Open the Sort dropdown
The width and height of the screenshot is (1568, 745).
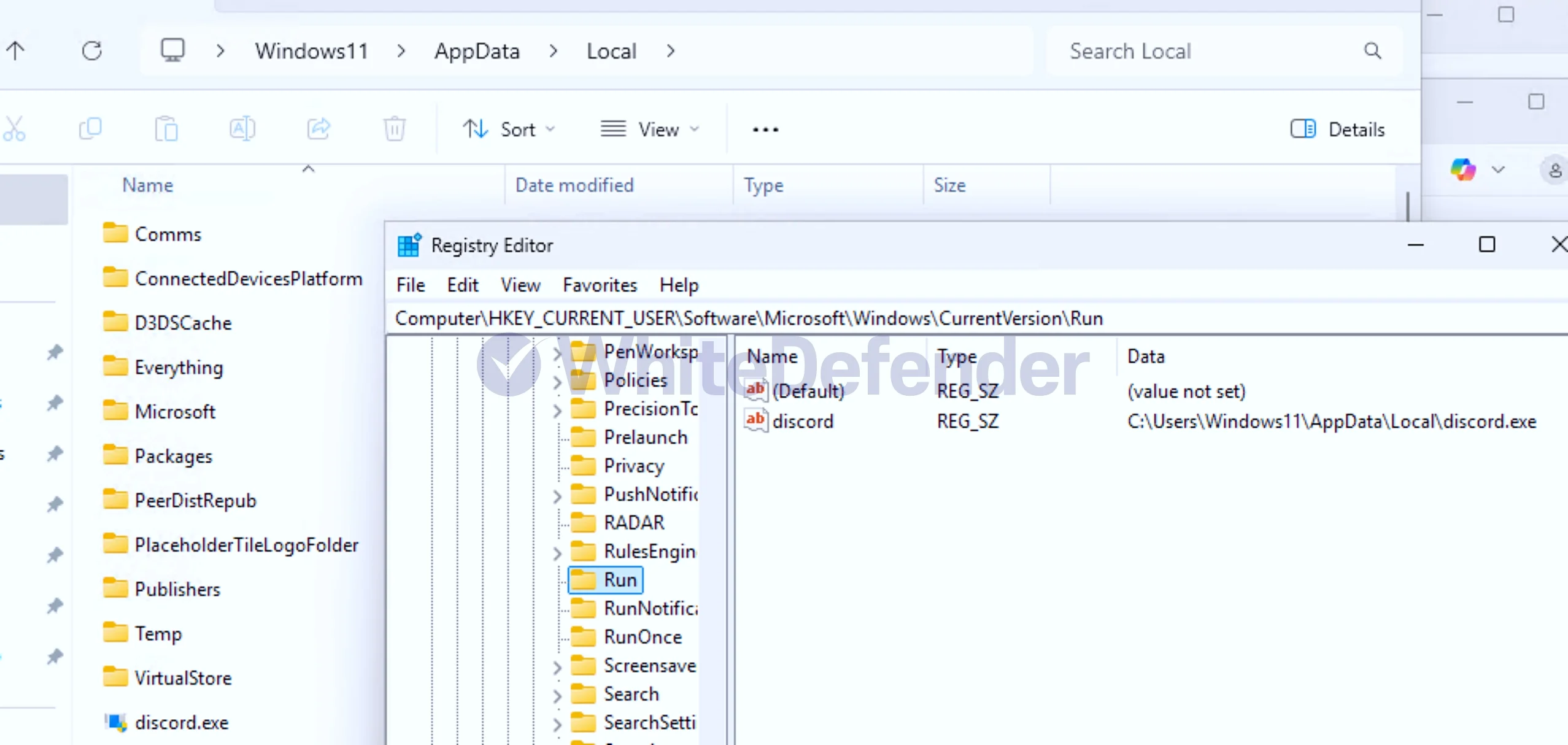[509, 129]
